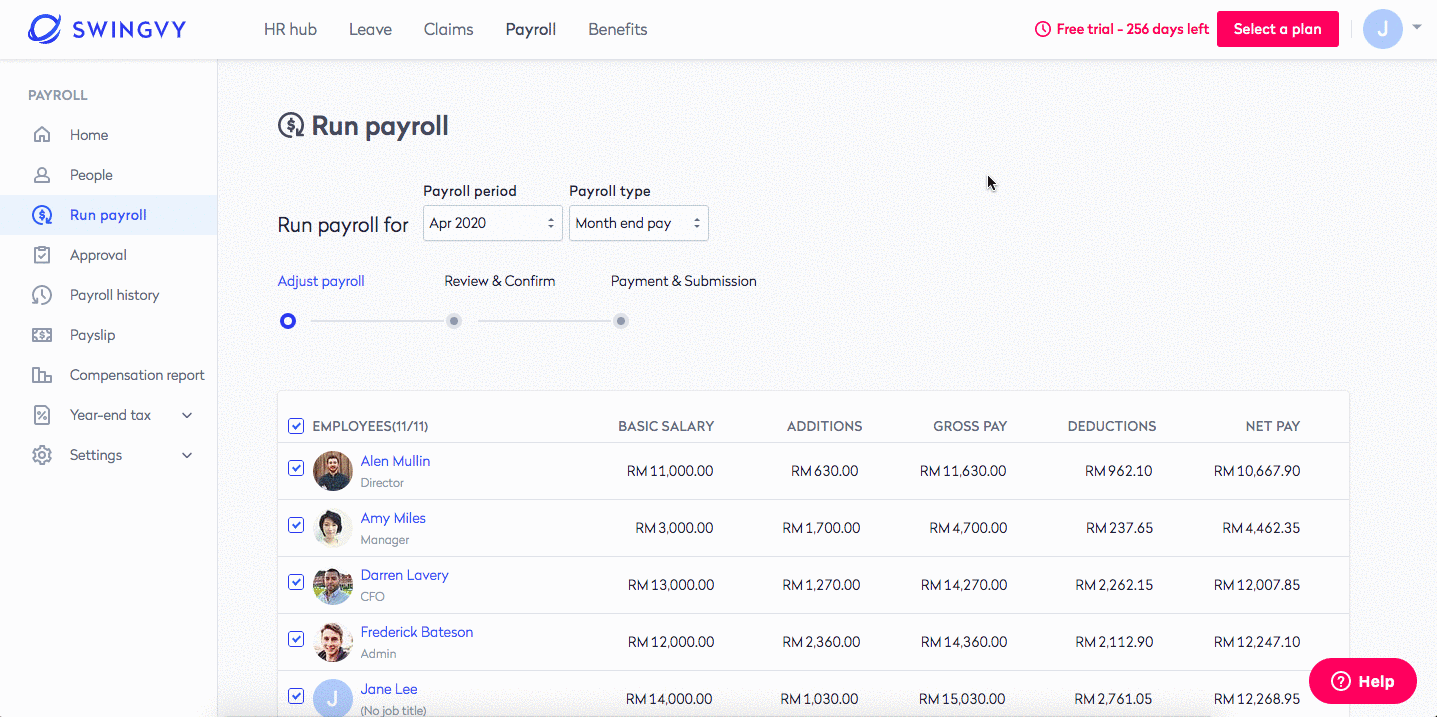Image resolution: width=1437 pixels, height=717 pixels.
Task: Uncheck Darren Lavery's checkbox
Action: [296, 582]
